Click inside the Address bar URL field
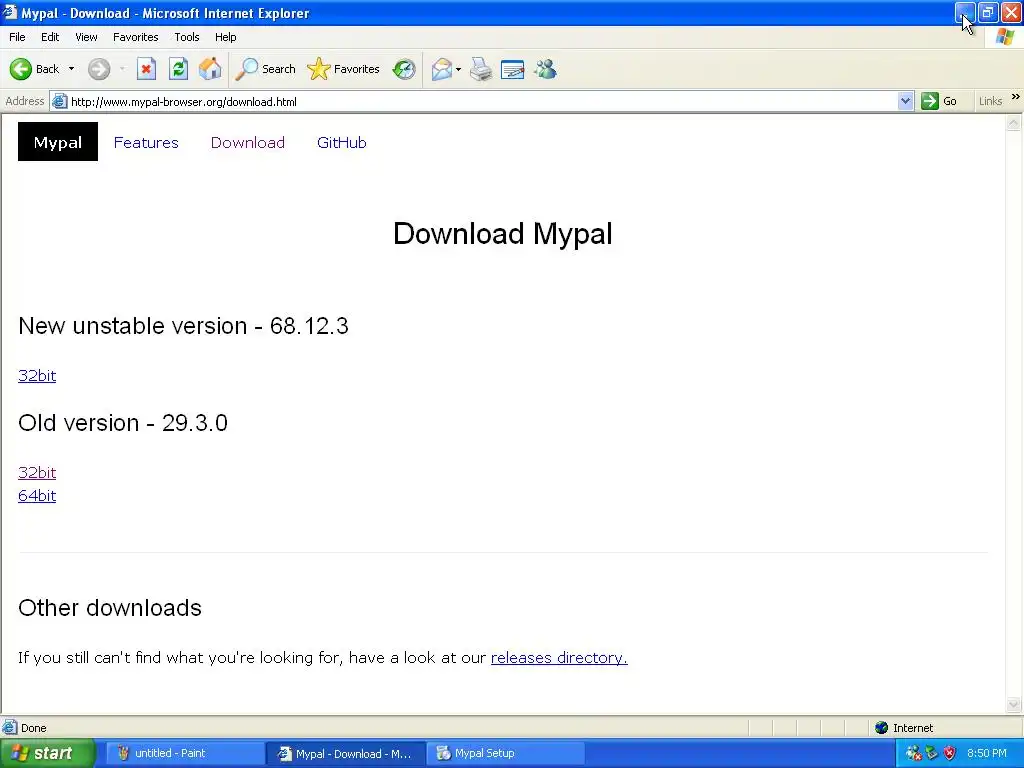This screenshot has height=768, width=1024. [x=483, y=101]
